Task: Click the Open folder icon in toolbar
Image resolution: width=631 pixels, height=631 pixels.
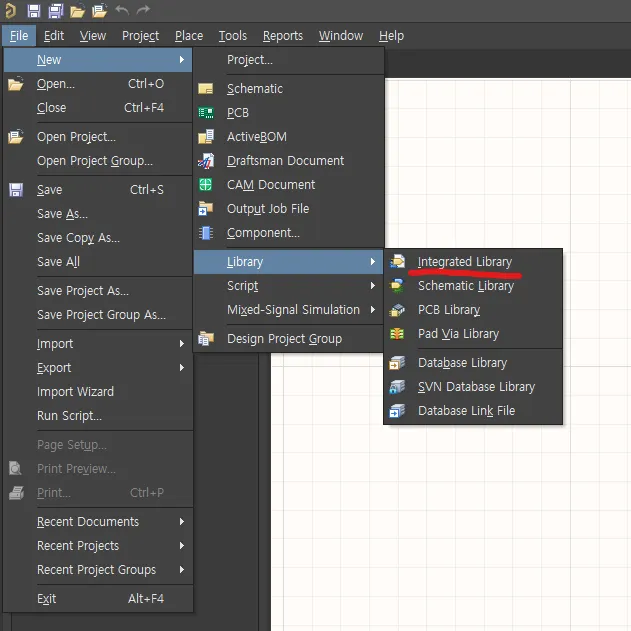Action: pos(77,11)
